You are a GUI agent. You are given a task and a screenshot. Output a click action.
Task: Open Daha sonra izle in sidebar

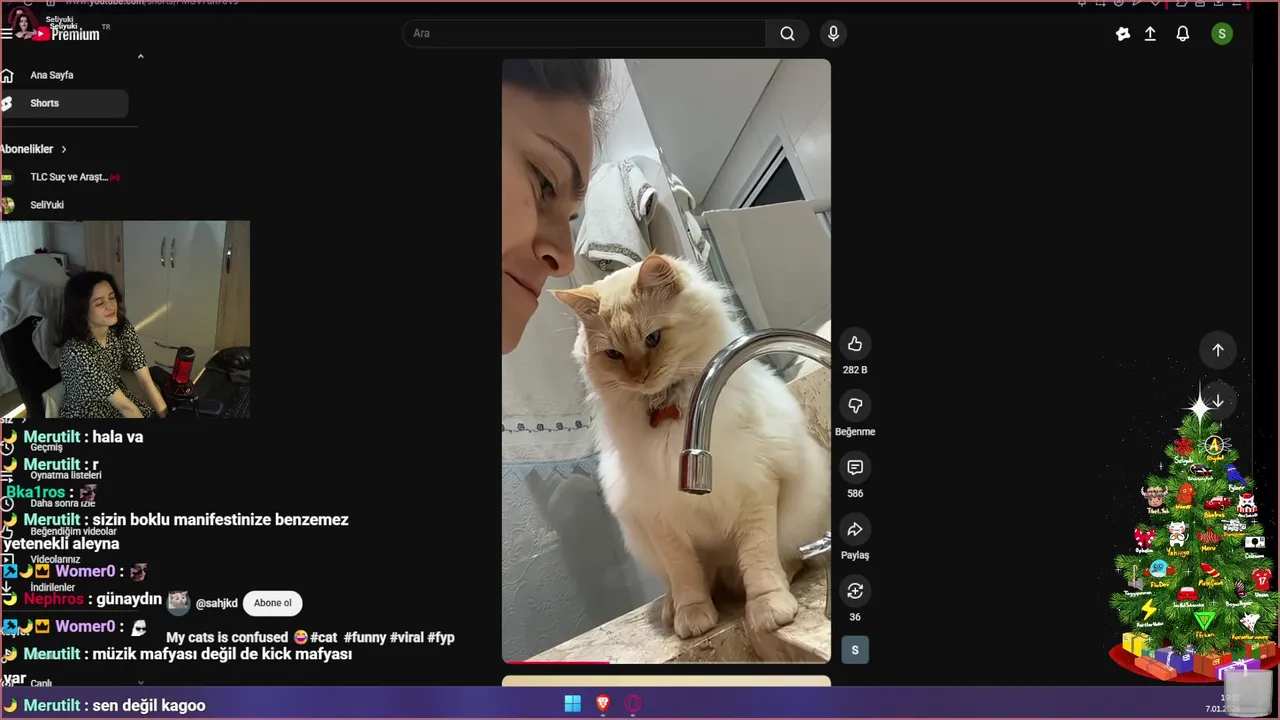62,504
